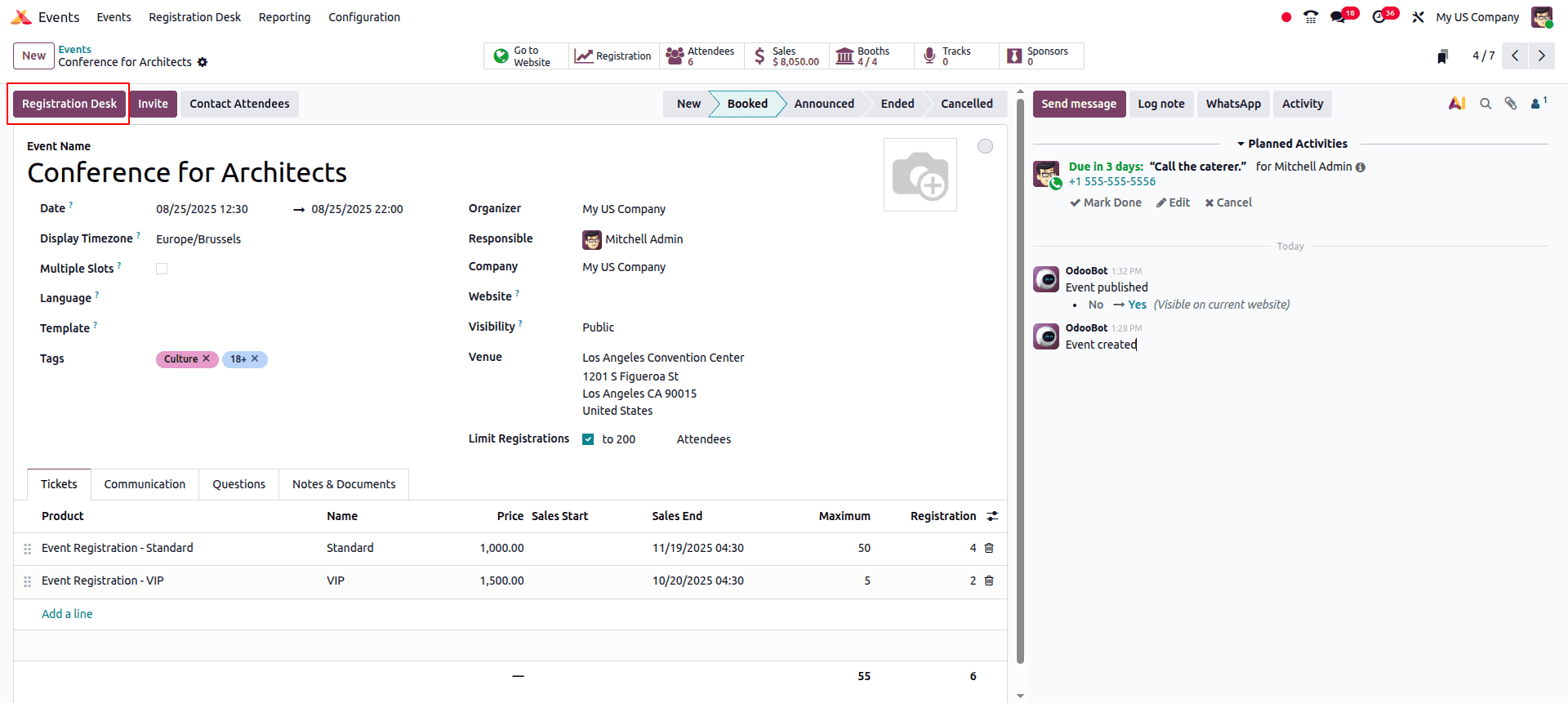Click the paperclip attachments icon

tap(1511, 104)
